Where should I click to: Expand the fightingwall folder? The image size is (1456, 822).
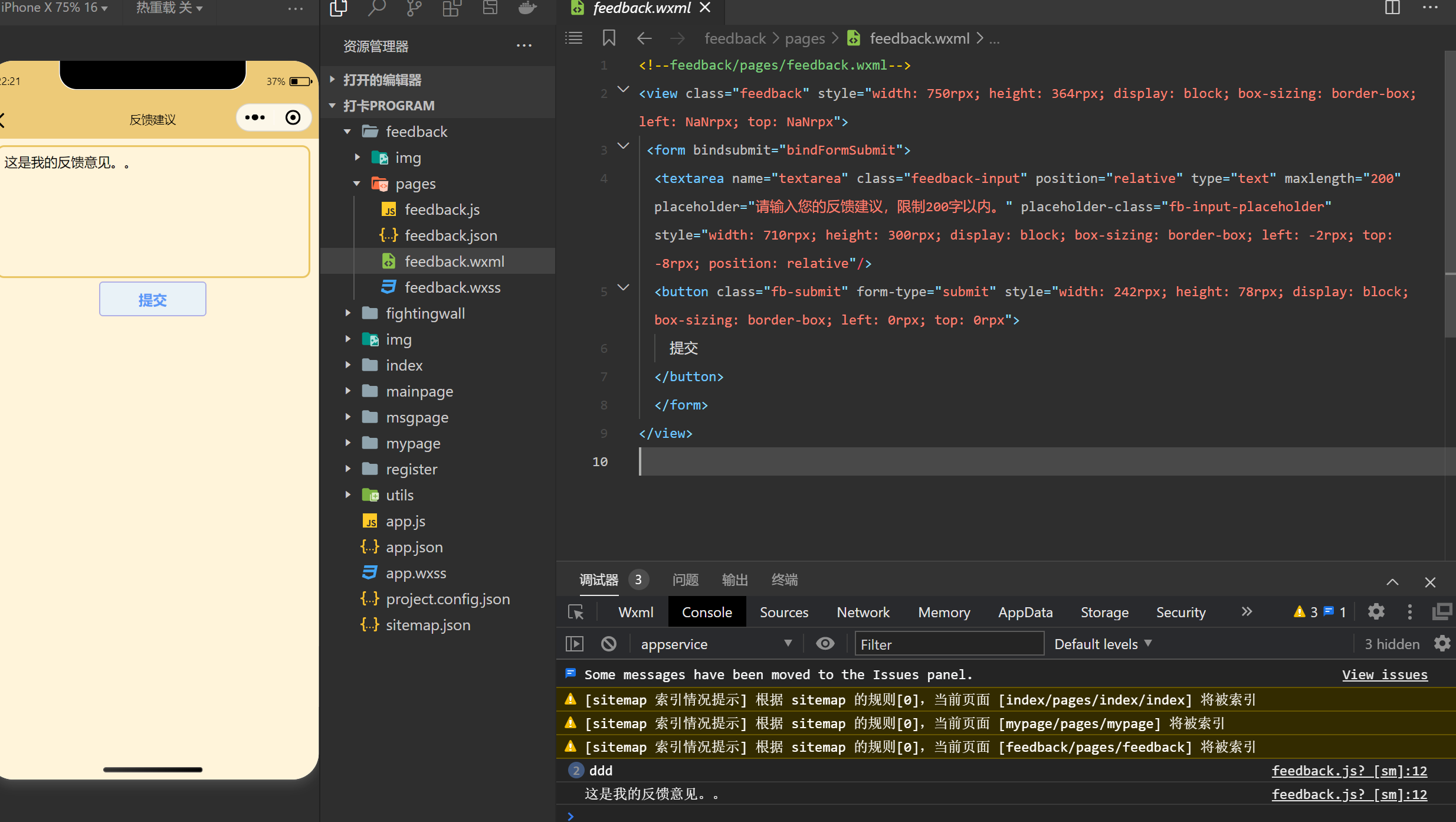(x=425, y=313)
